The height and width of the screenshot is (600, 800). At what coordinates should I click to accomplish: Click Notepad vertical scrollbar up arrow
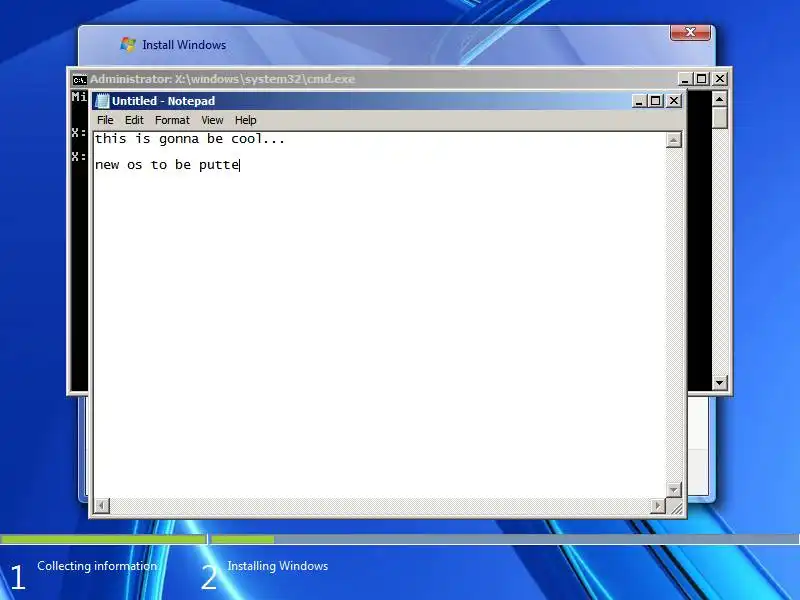(x=673, y=140)
